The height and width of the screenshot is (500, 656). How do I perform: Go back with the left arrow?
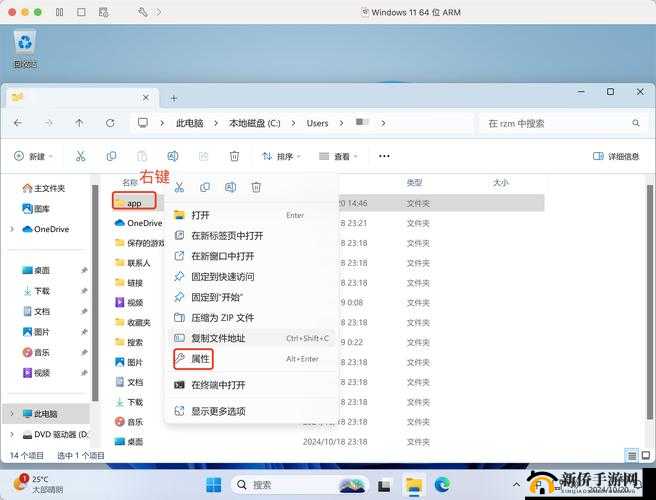(x=18, y=123)
